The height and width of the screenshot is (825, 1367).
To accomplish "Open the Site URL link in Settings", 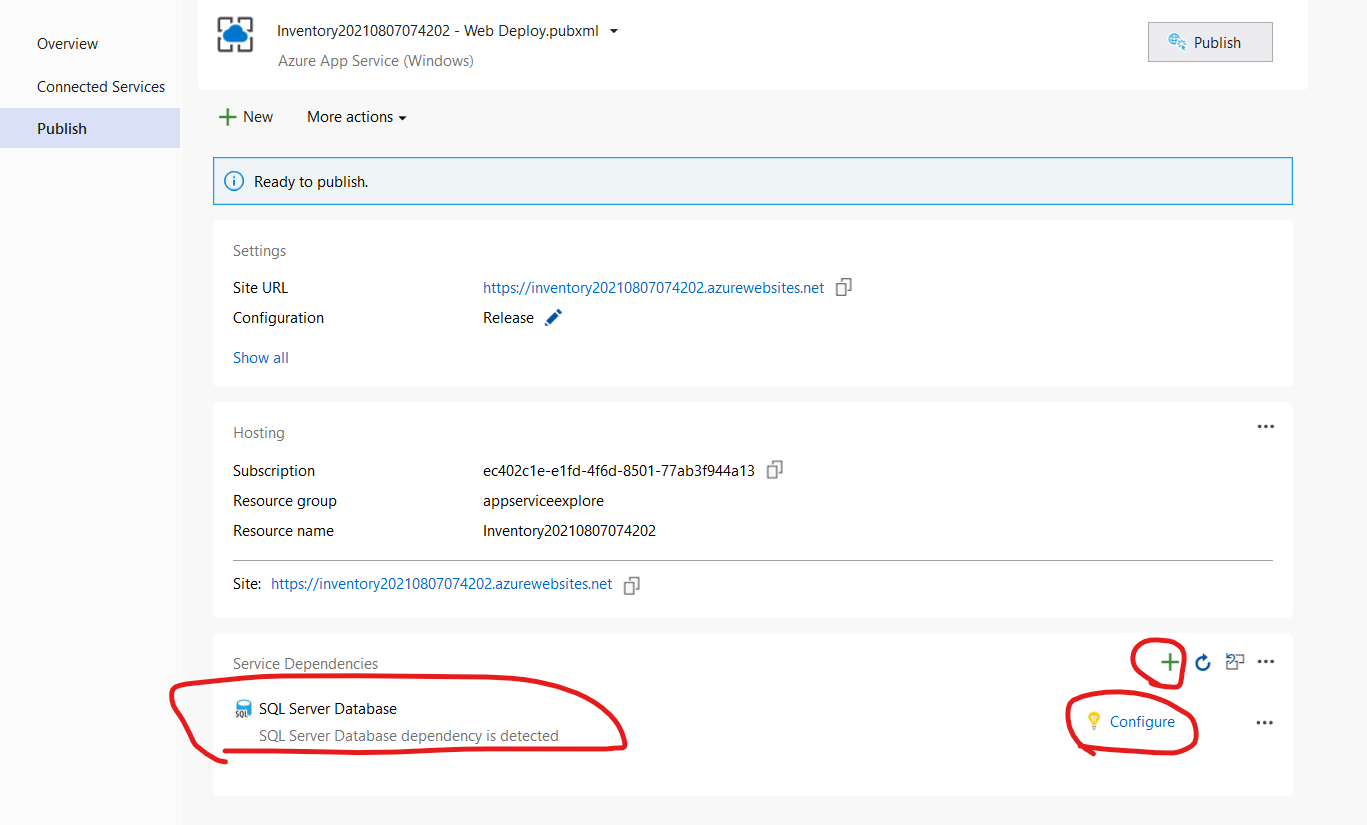I will coord(654,288).
